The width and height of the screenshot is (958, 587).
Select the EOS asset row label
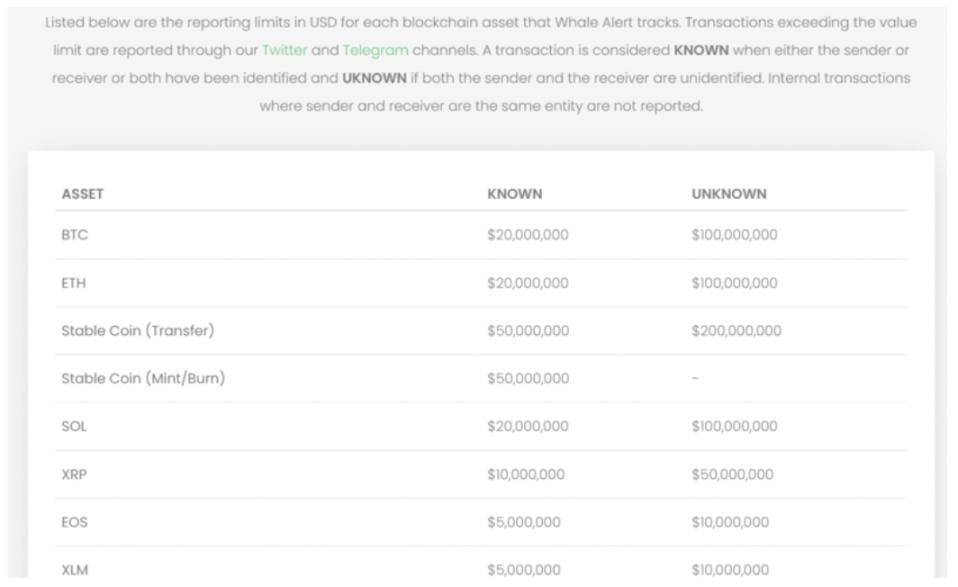75,522
